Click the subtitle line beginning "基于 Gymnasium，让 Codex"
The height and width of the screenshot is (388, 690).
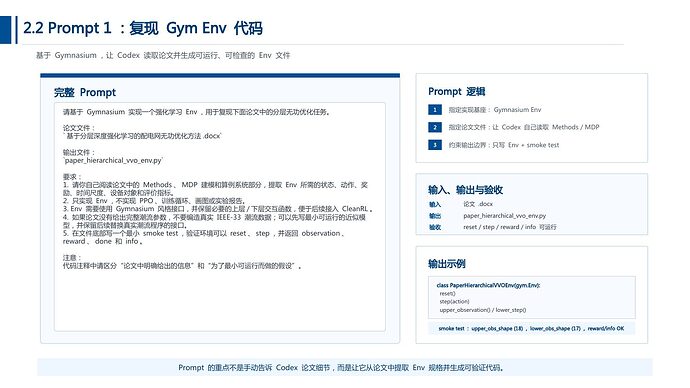(163, 55)
